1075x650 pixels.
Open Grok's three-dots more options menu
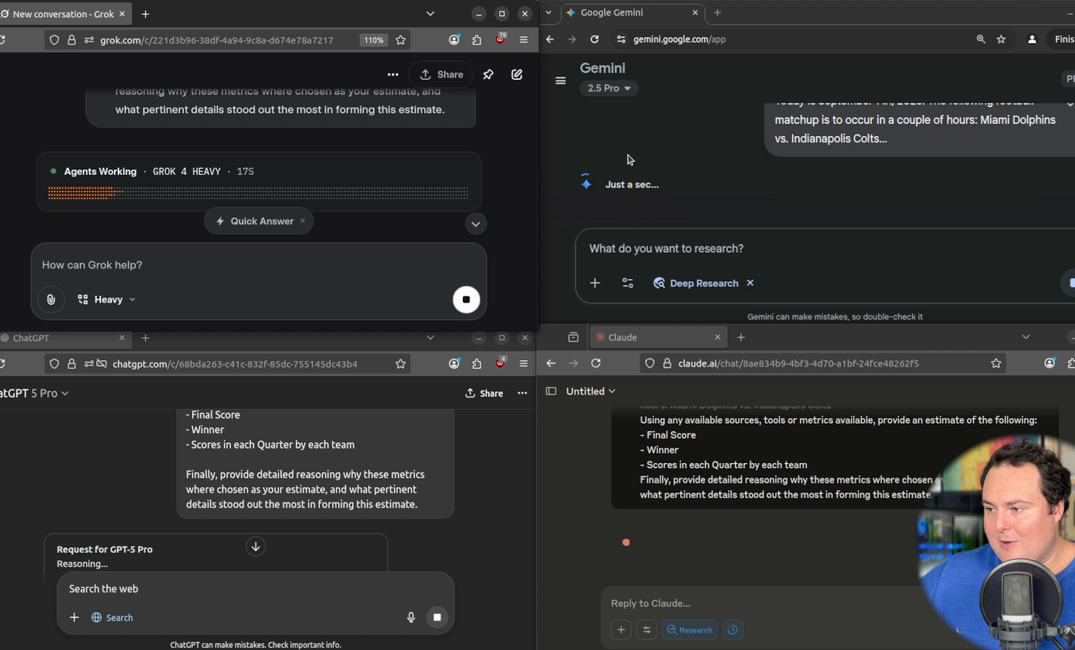393,75
